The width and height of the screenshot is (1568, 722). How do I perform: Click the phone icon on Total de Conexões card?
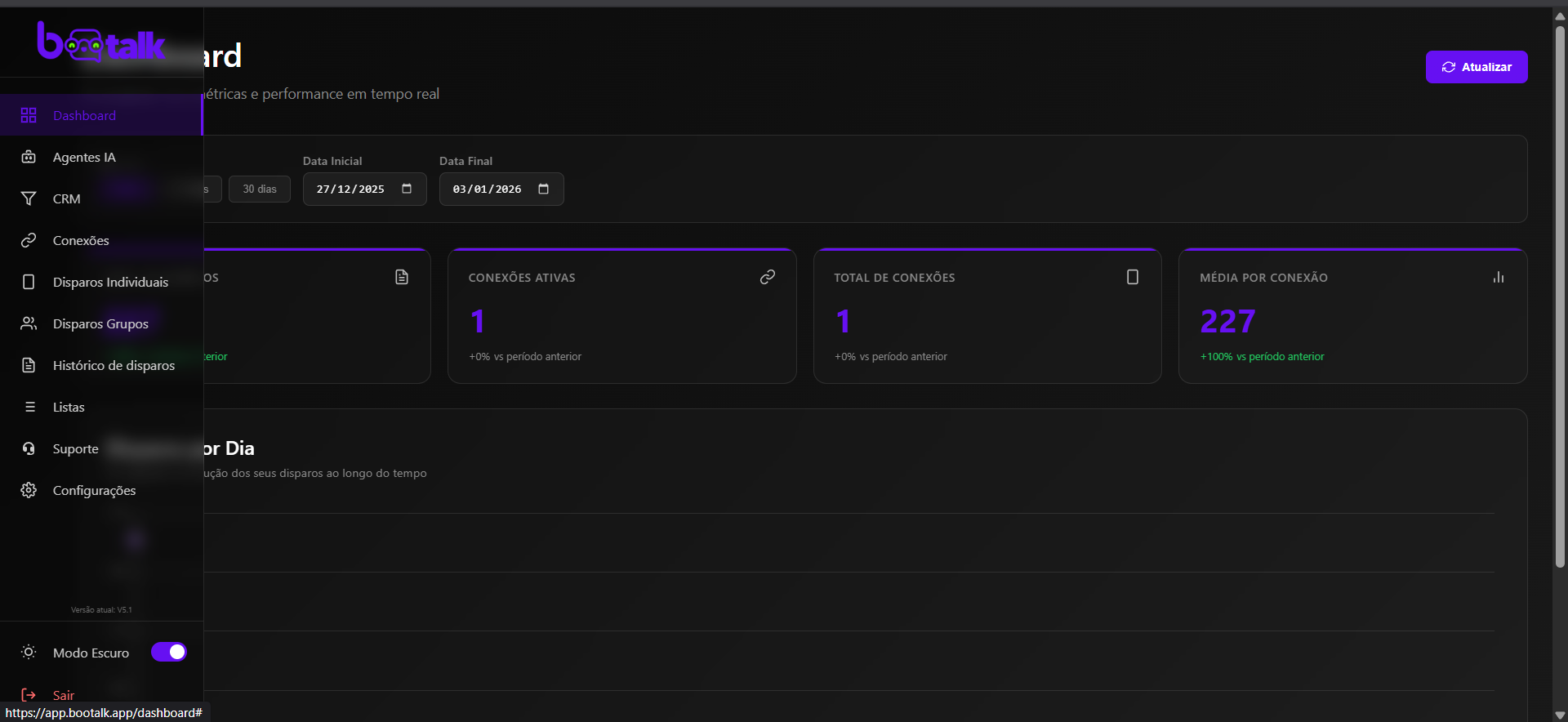point(1132,278)
